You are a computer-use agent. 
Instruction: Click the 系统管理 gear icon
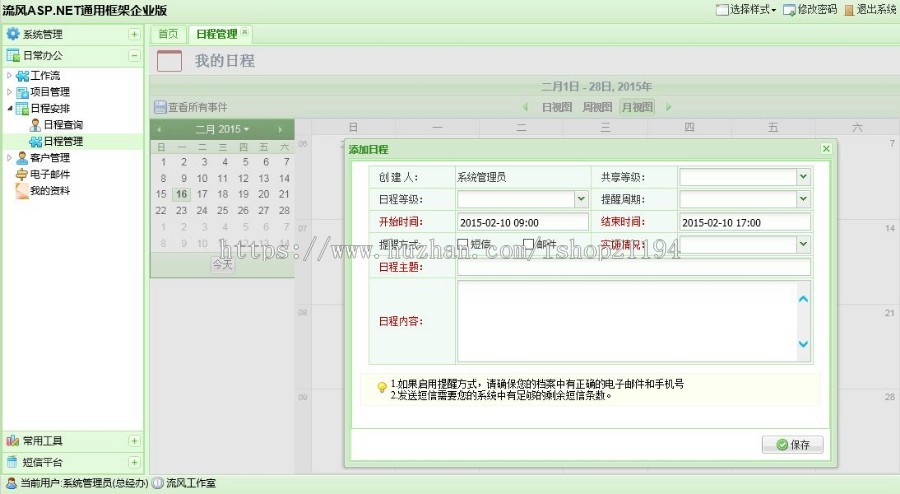13,34
